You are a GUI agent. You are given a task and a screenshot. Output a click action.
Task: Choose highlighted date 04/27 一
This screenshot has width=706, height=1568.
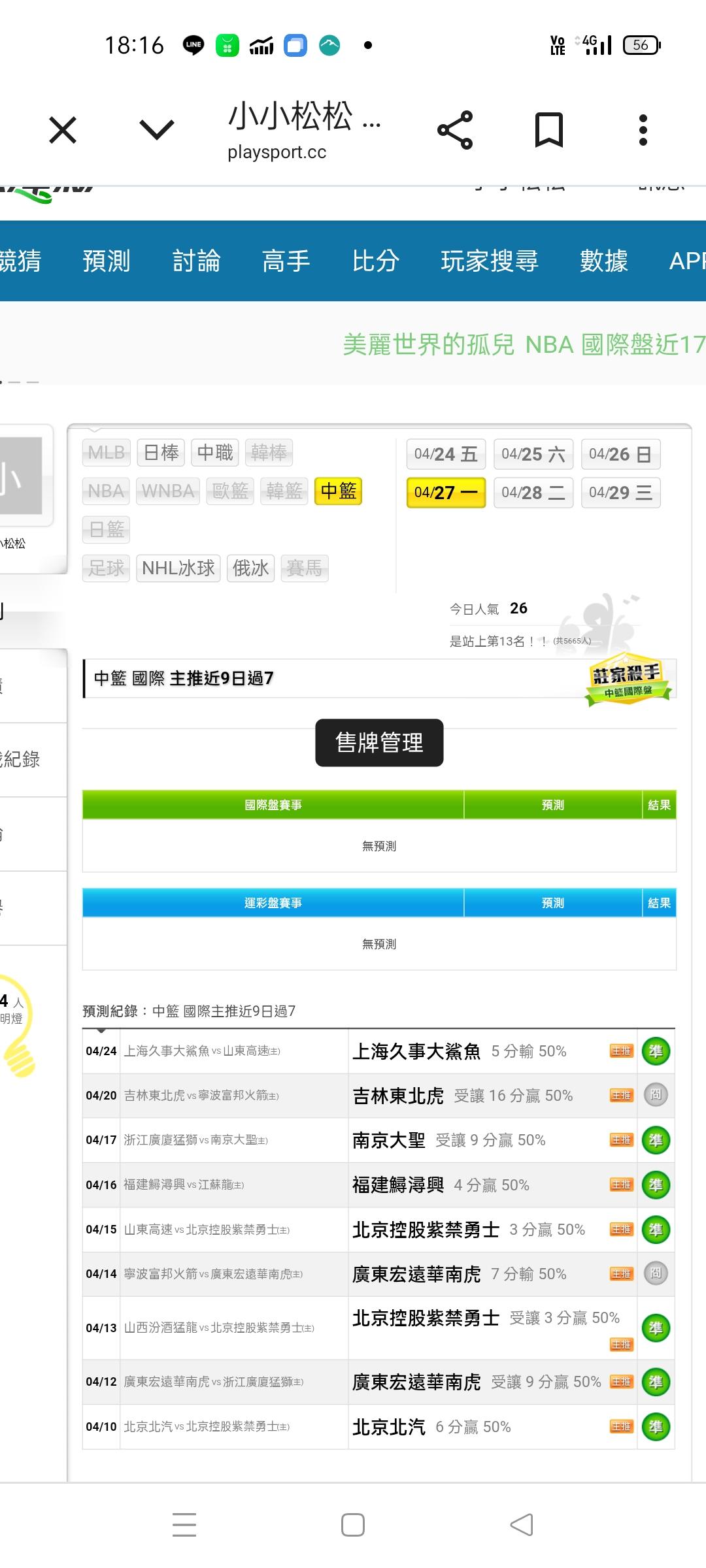[x=446, y=493]
